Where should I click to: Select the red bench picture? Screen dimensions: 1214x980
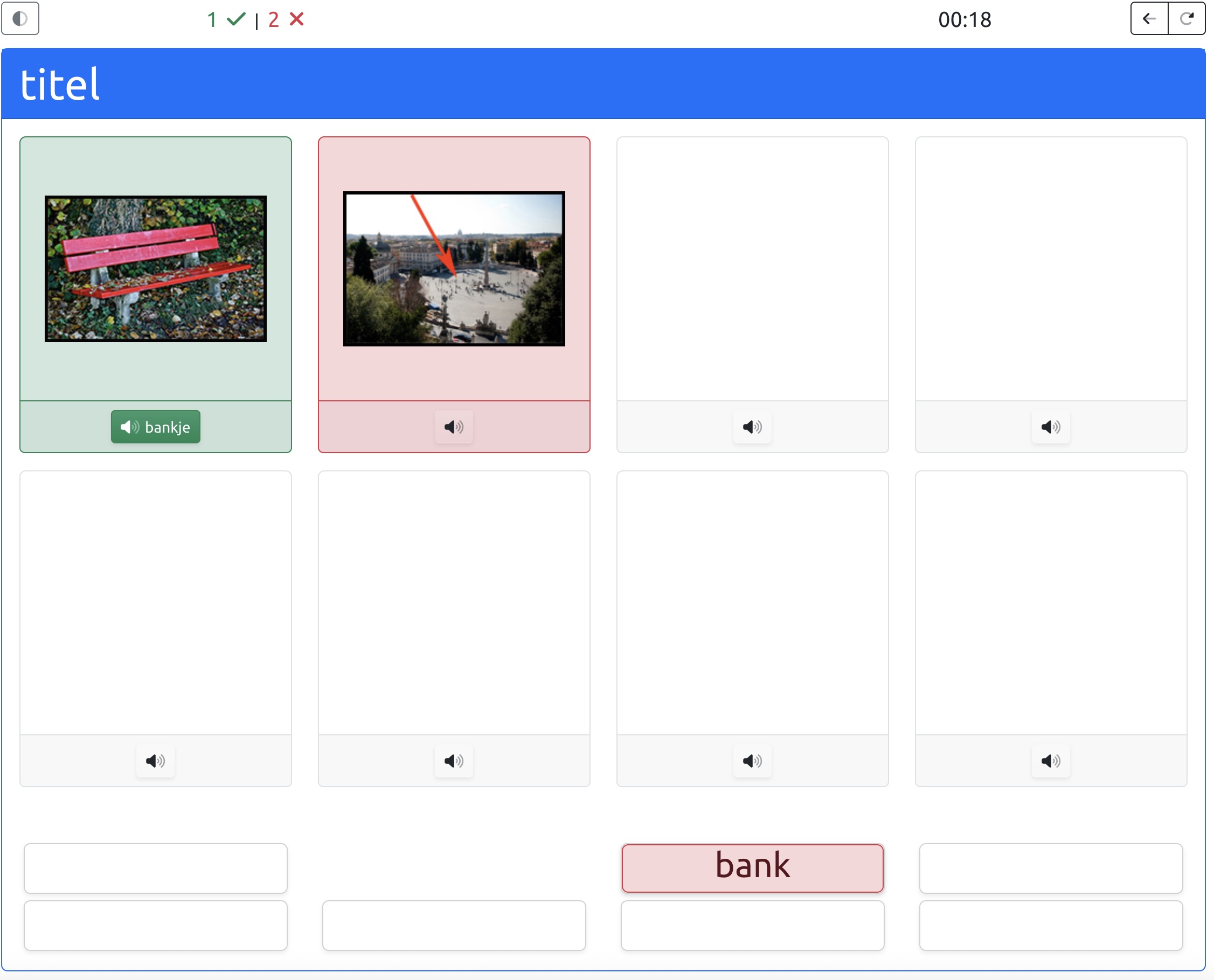pos(155,269)
